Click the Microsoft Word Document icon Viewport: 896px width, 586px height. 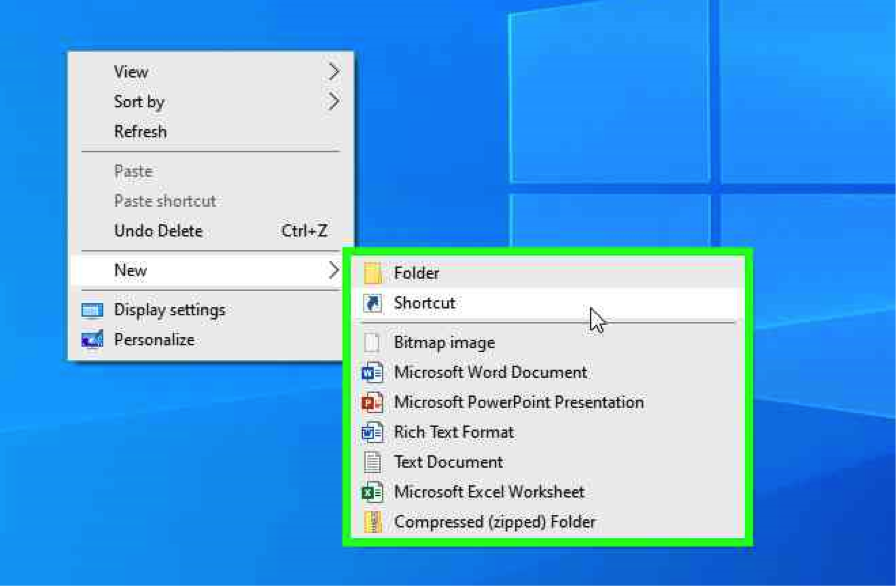point(373,373)
